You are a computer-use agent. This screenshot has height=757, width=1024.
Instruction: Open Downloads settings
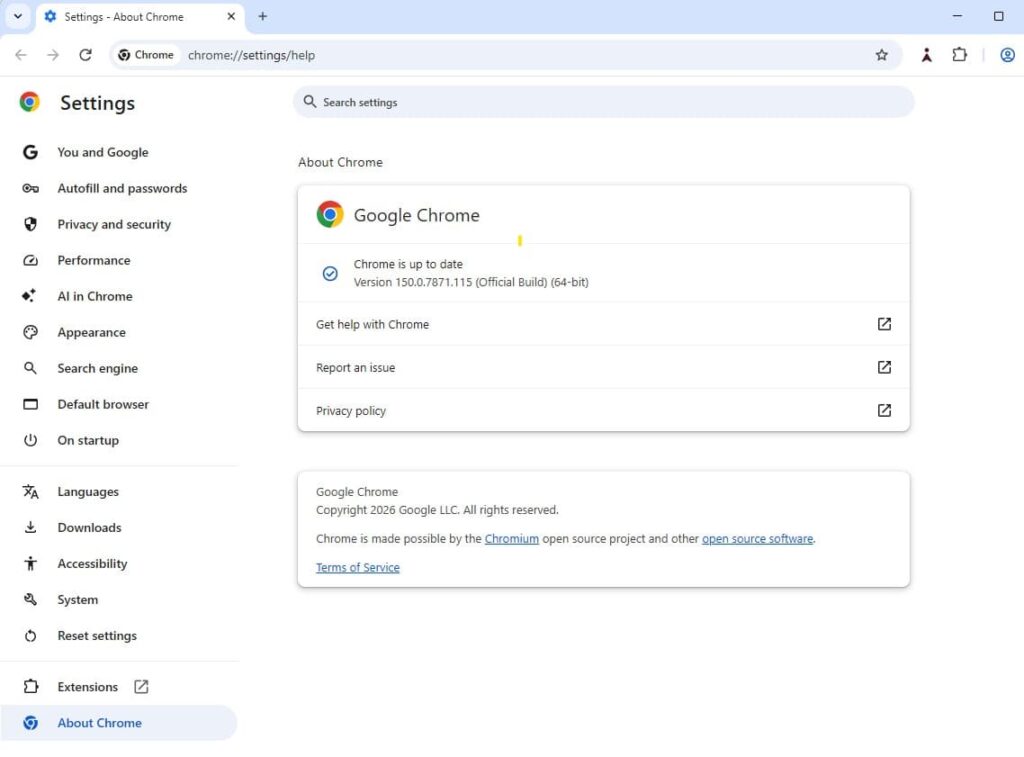click(x=120, y=527)
